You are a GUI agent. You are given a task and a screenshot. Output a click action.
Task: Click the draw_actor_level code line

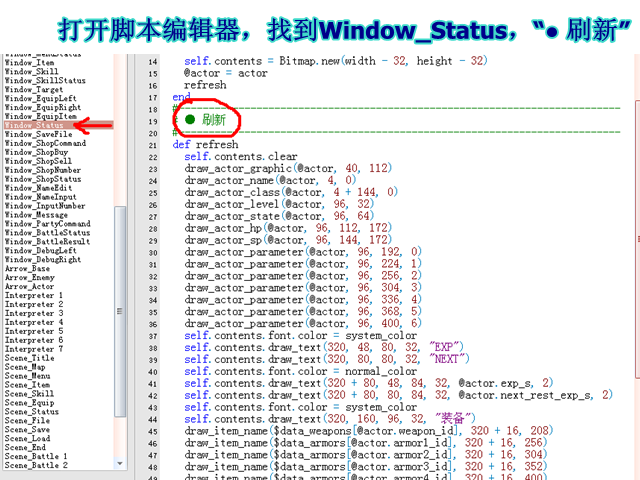pyautogui.click(x=279, y=204)
